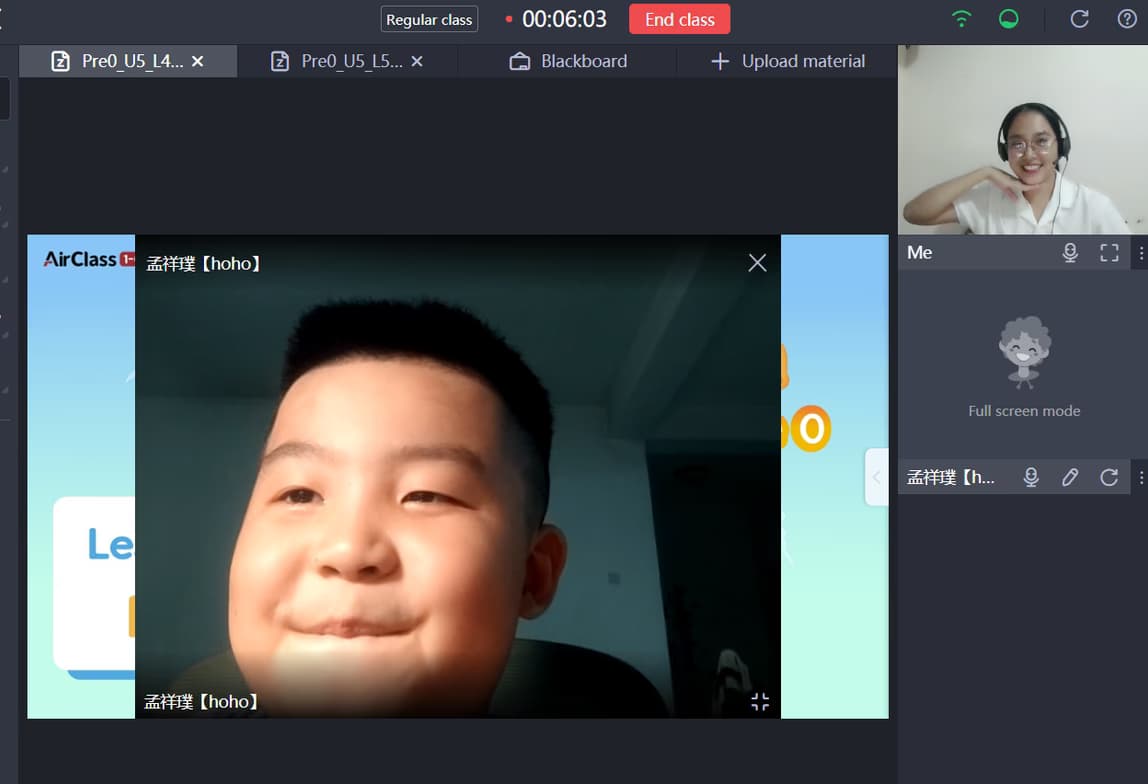Switch to the Pre0_U5_L5 tab
The image size is (1148, 784).
click(350, 61)
